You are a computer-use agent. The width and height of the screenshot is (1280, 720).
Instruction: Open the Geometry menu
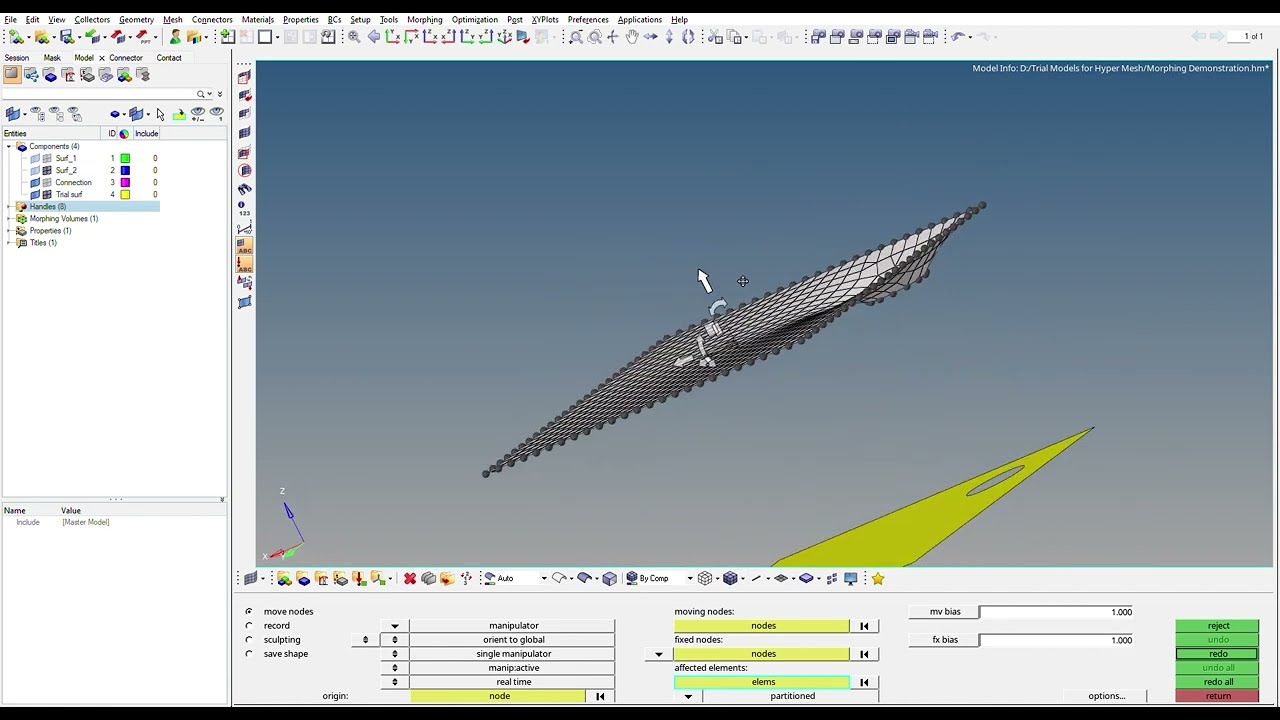136,19
